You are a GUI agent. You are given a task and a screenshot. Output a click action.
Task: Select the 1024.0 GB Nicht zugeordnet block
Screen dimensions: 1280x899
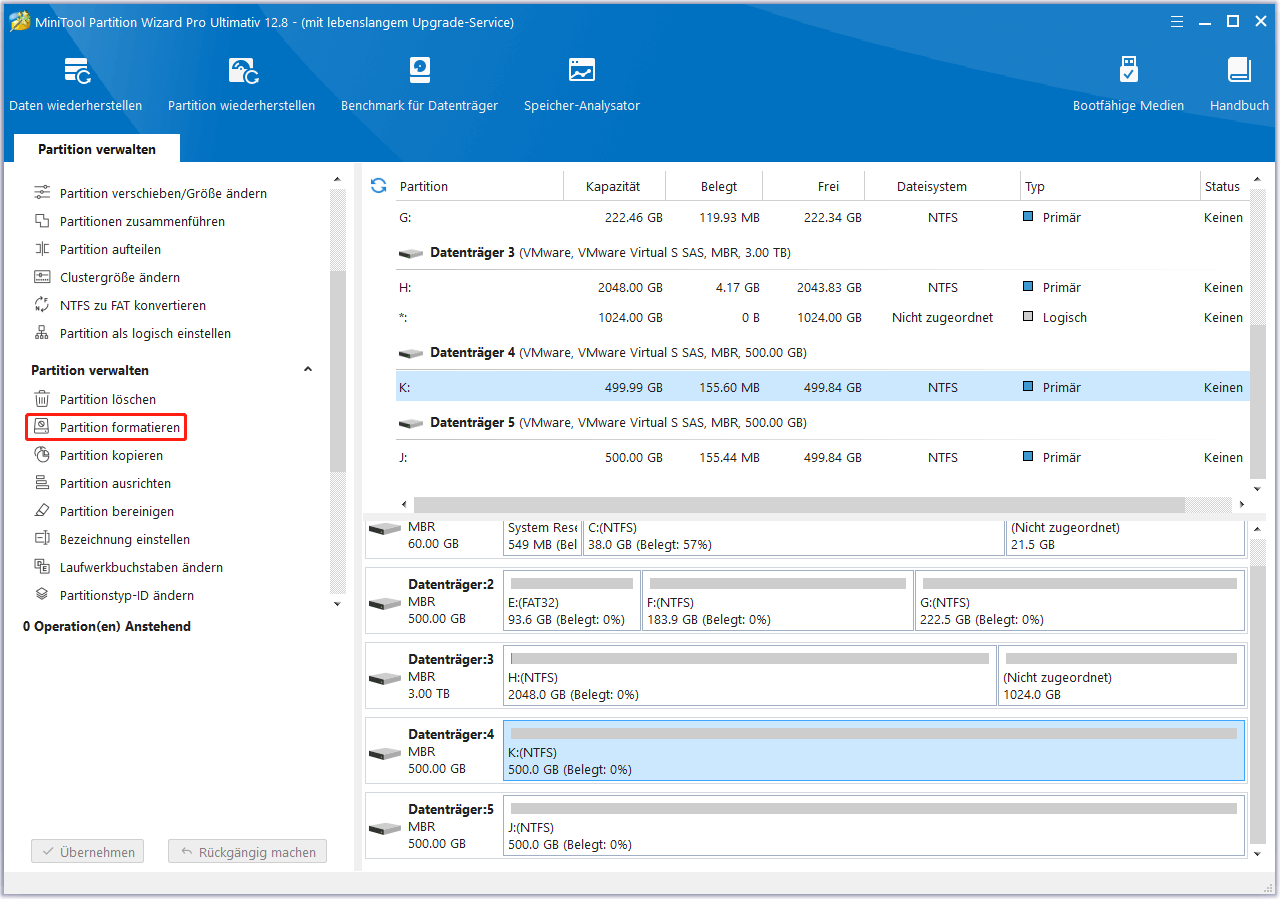point(1122,676)
